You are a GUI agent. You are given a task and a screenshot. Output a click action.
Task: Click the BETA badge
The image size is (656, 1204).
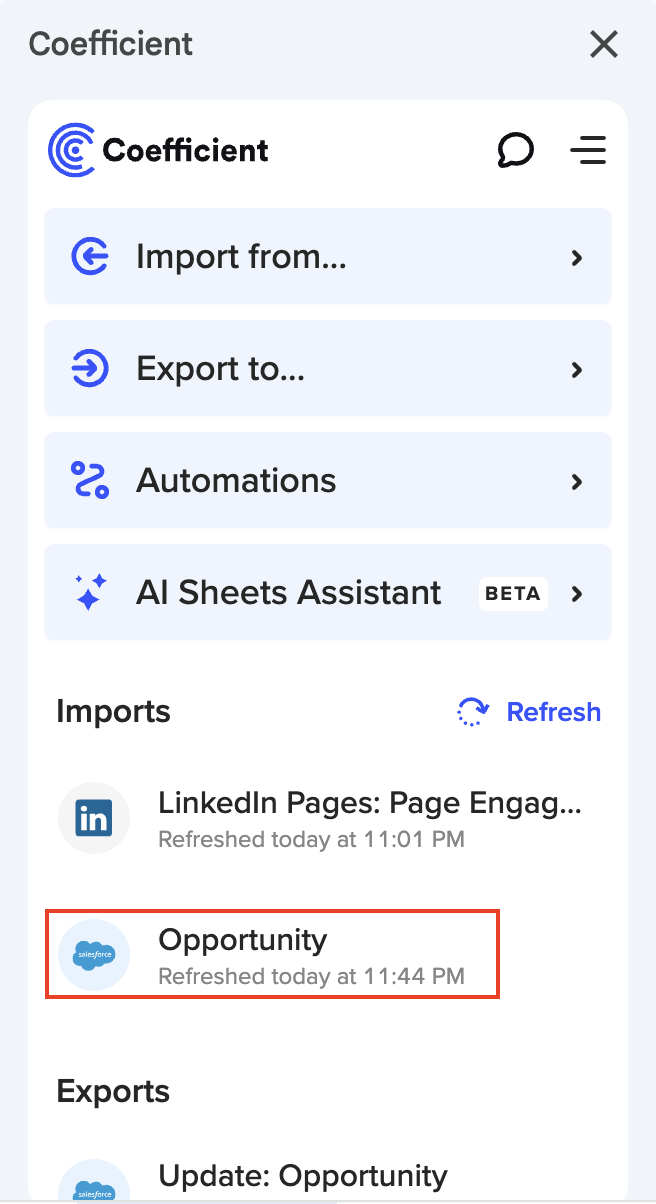(513, 593)
